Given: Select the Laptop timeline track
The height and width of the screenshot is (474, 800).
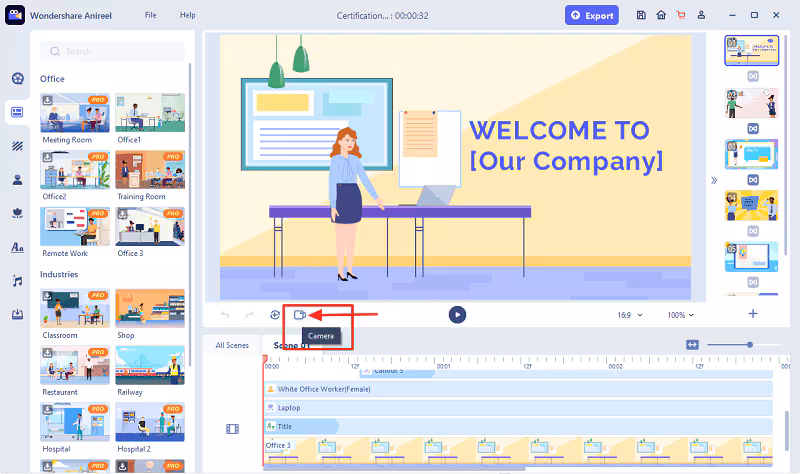Looking at the screenshot, I should [x=518, y=408].
